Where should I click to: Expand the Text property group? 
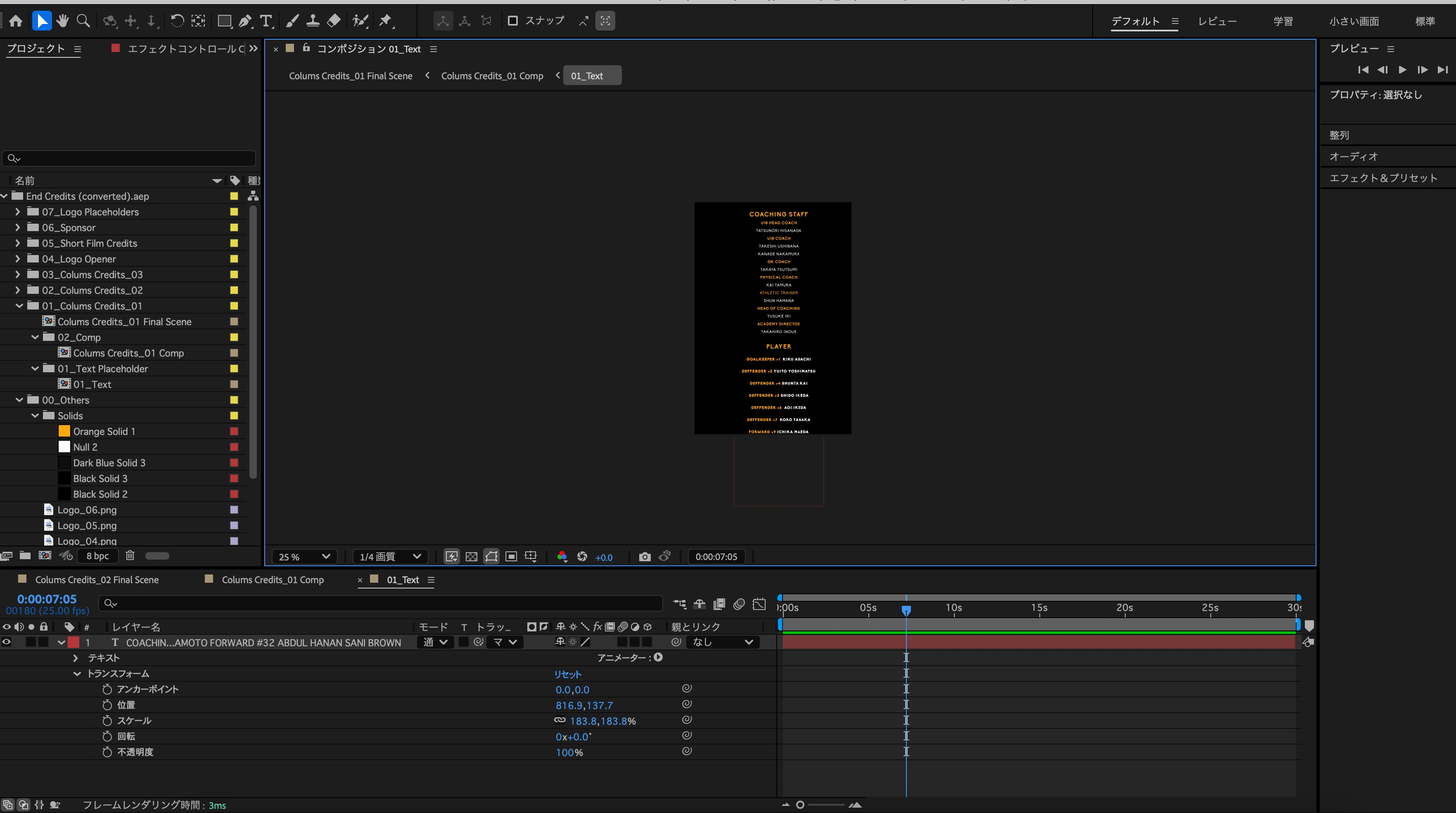click(x=76, y=658)
